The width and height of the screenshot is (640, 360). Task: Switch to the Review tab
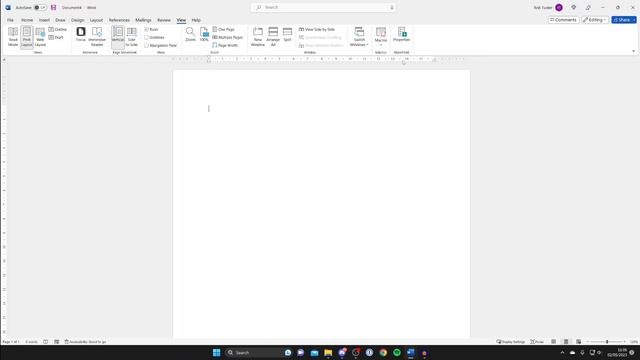click(x=164, y=20)
